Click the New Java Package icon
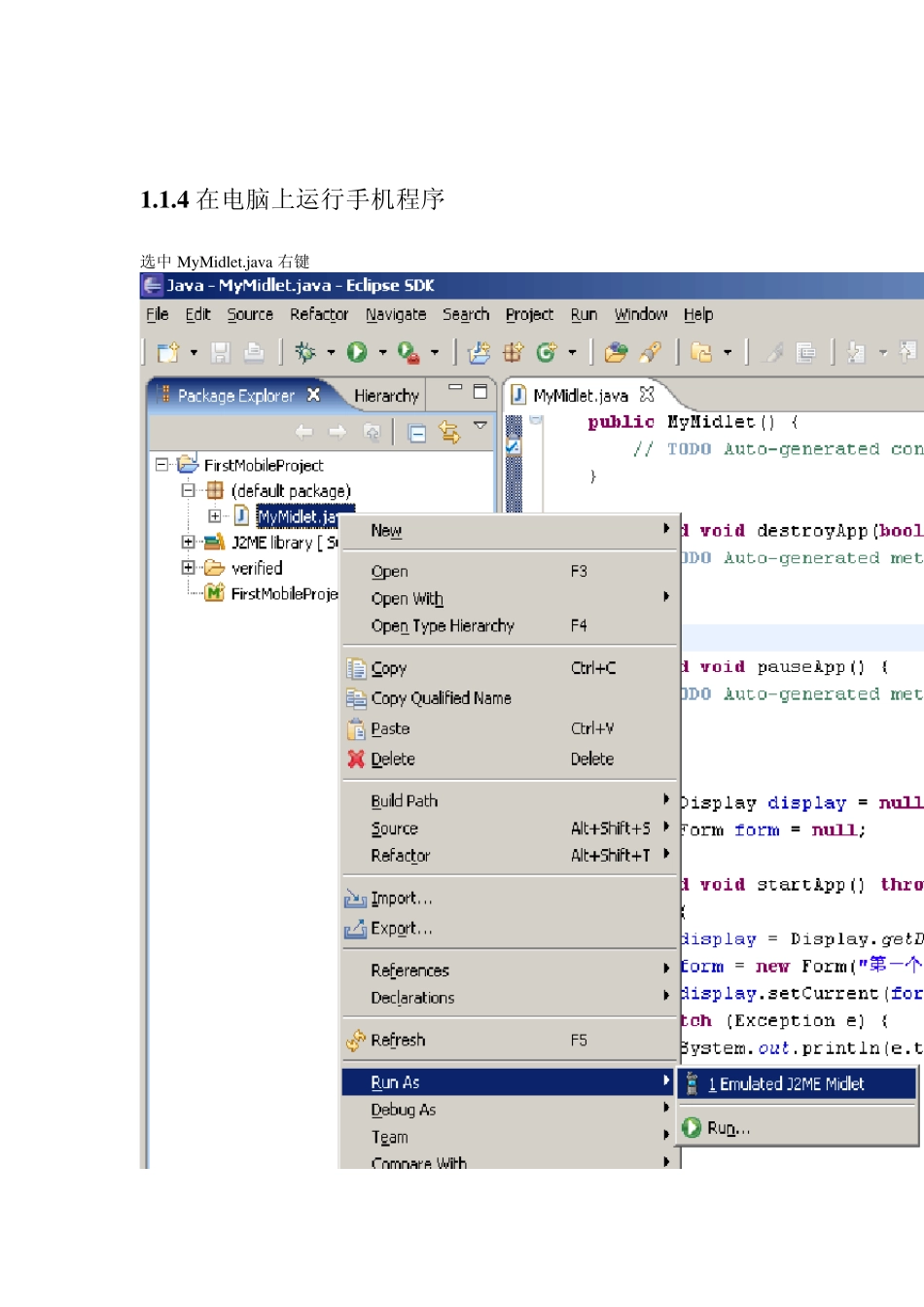The height and width of the screenshot is (1307, 924). [513, 352]
